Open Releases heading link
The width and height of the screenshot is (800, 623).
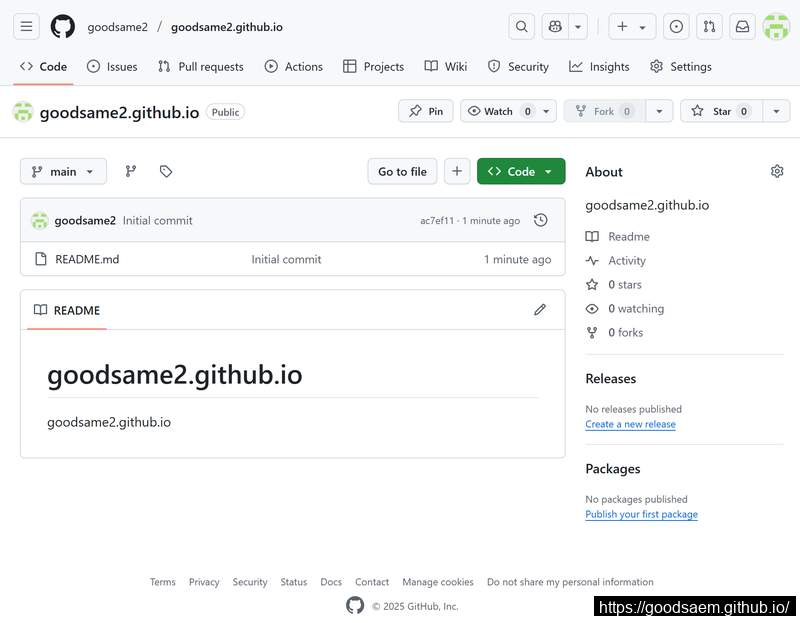(611, 379)
